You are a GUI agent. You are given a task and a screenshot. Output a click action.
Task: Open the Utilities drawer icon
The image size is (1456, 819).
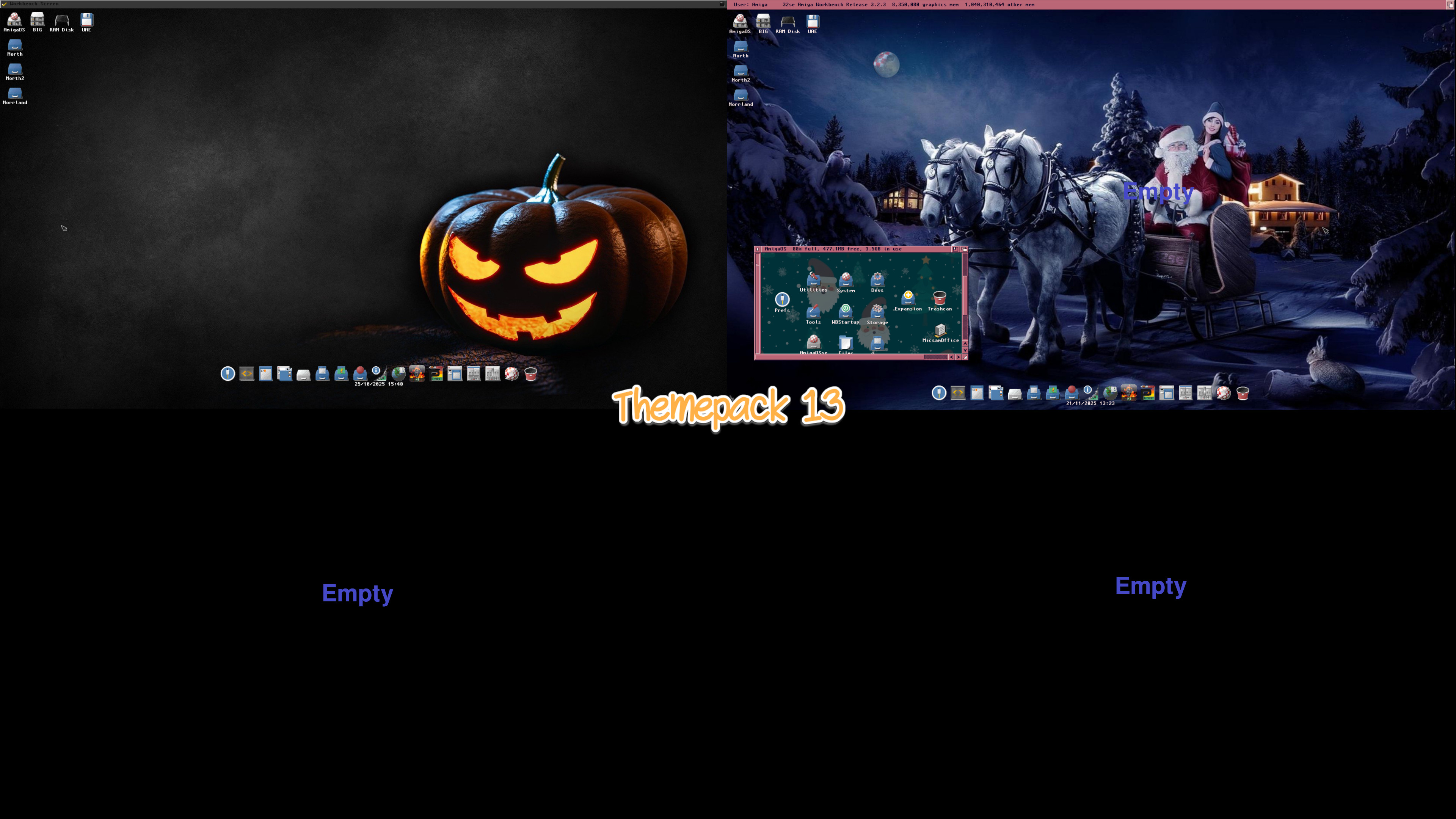click(x=813, y=280)
